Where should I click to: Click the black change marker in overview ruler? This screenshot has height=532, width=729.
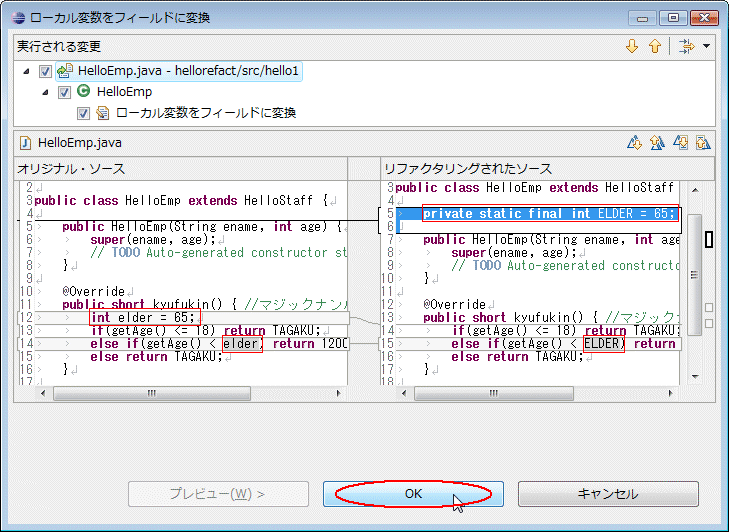709,239
